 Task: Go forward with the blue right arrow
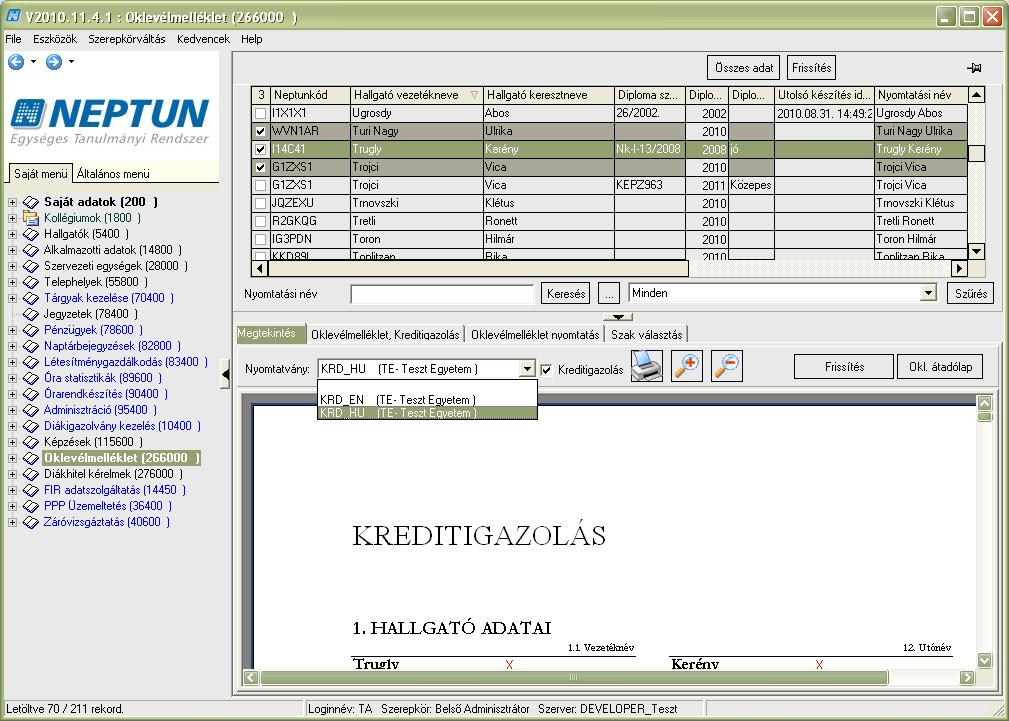click(x=54, y=62)
